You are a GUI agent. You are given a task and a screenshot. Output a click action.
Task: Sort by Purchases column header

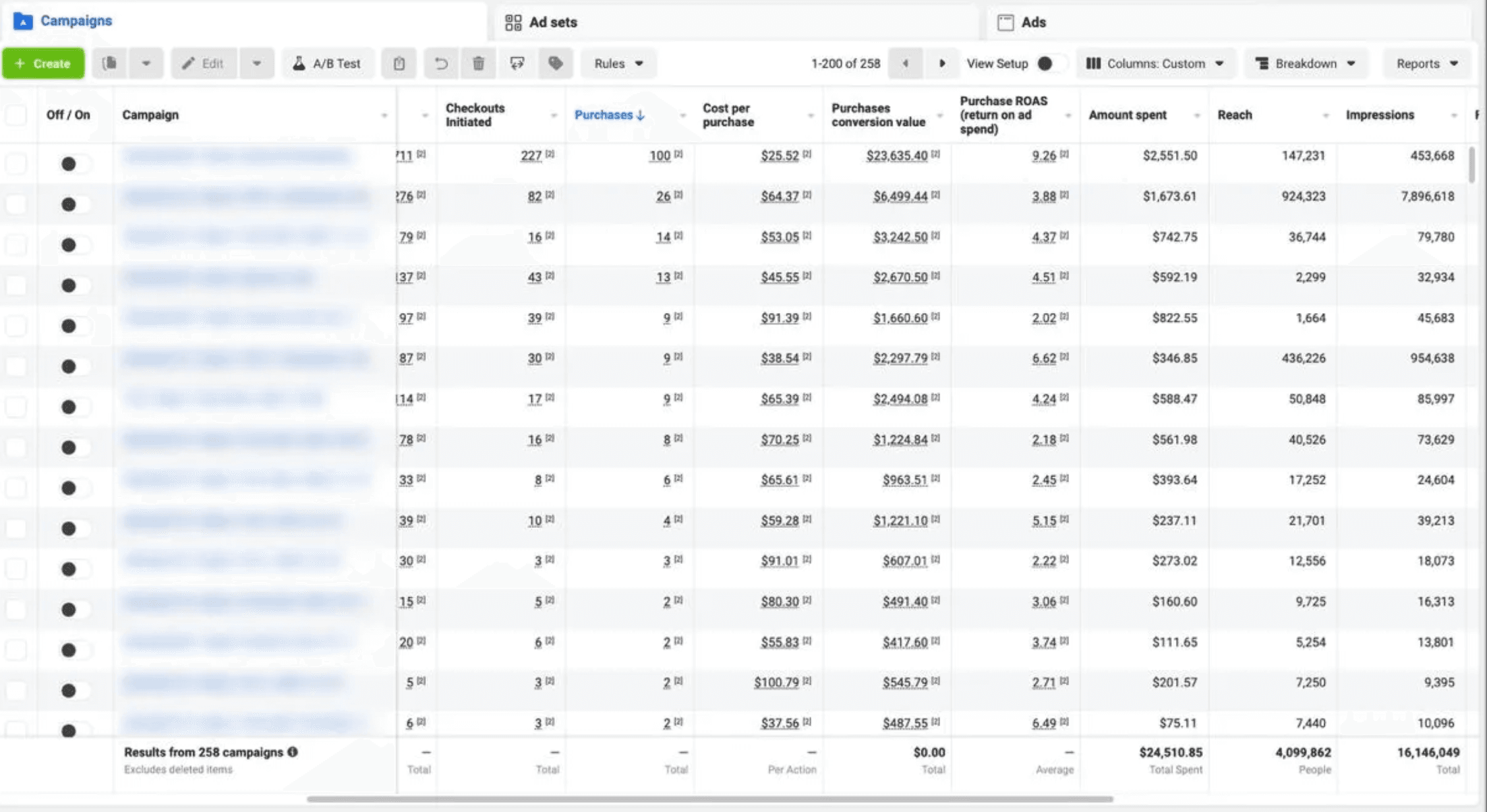pos(603,115)
